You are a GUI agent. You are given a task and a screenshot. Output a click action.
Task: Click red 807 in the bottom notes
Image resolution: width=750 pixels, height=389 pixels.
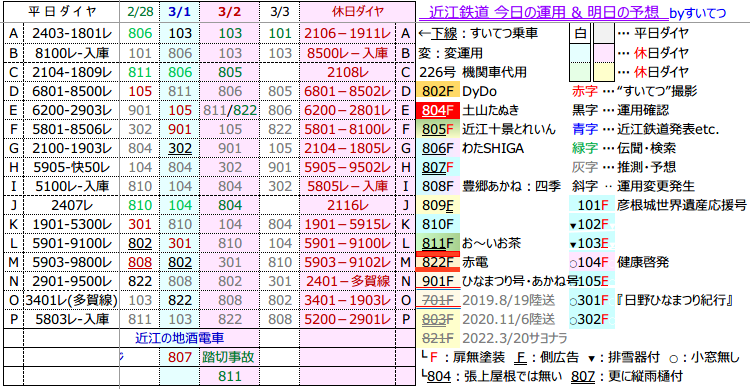tap(180, 357)
